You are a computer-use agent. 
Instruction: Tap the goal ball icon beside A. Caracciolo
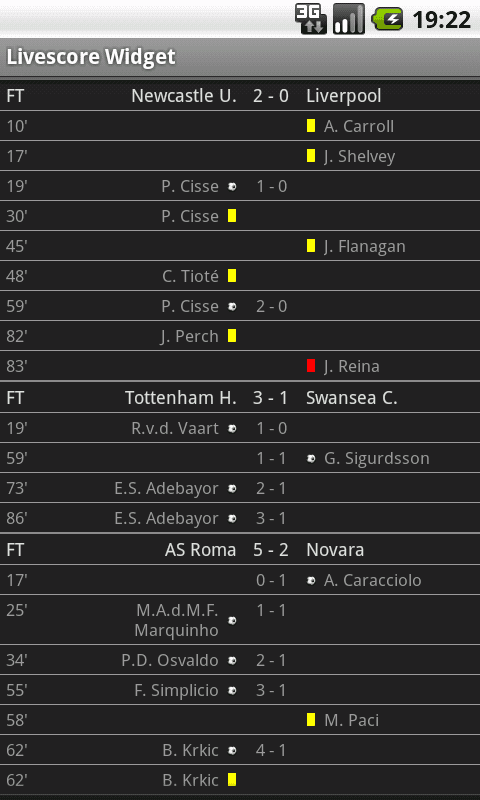tap(311, 581)
